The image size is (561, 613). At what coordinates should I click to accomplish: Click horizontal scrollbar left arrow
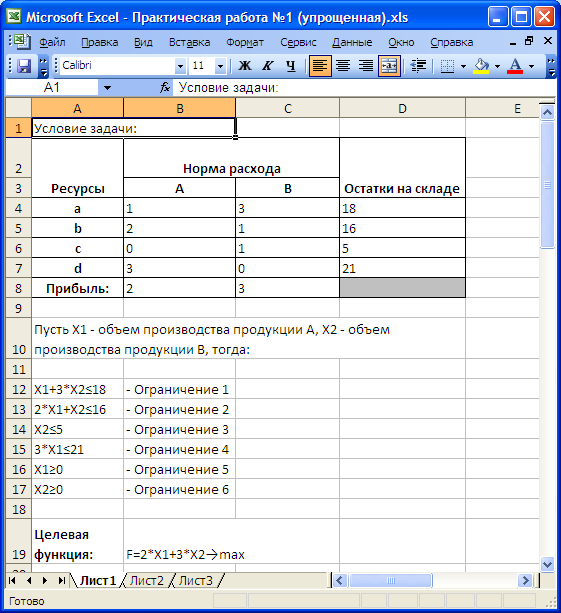click(339, 581)
